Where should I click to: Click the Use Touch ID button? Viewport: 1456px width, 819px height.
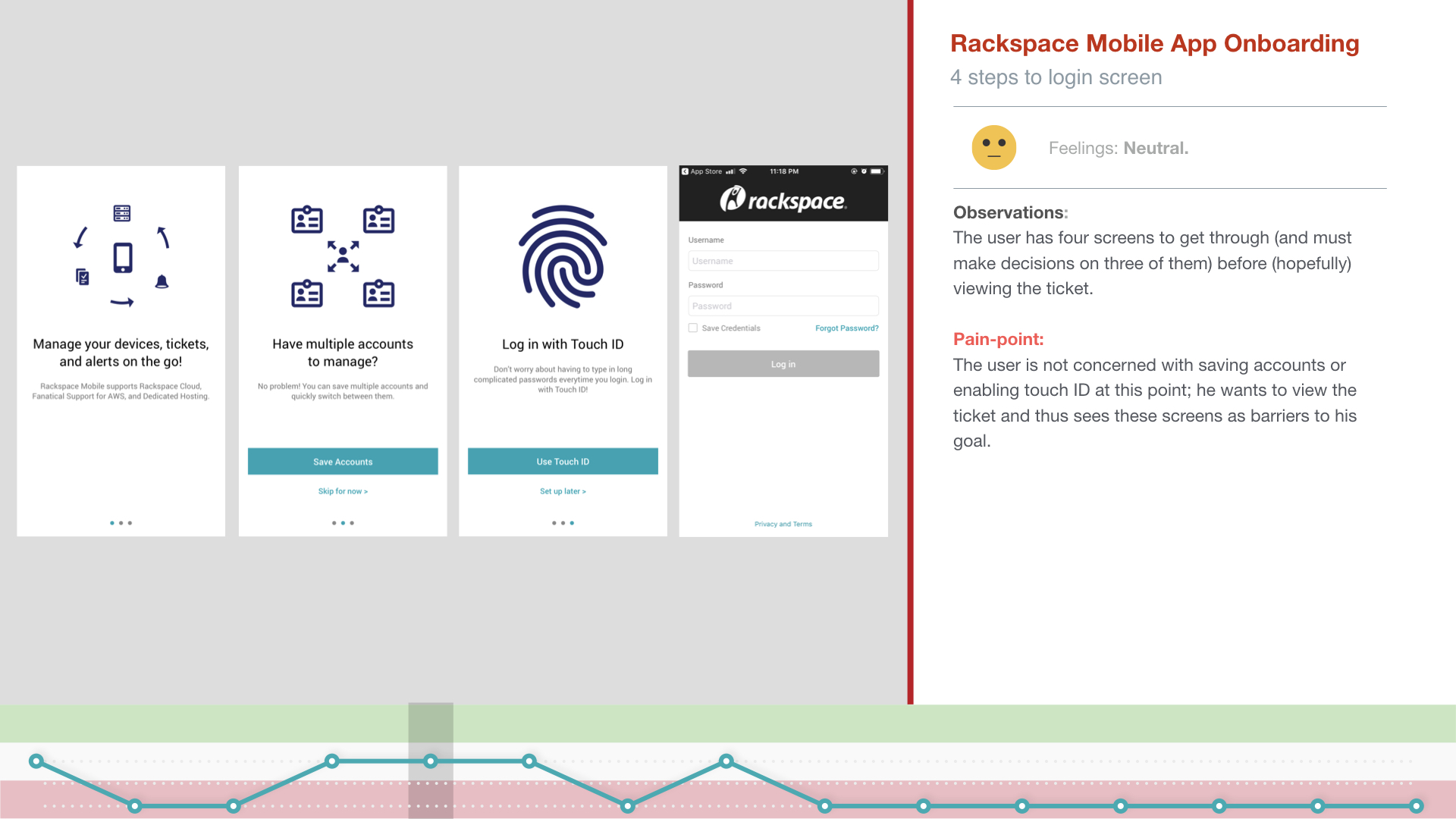(x=563, y=462)
